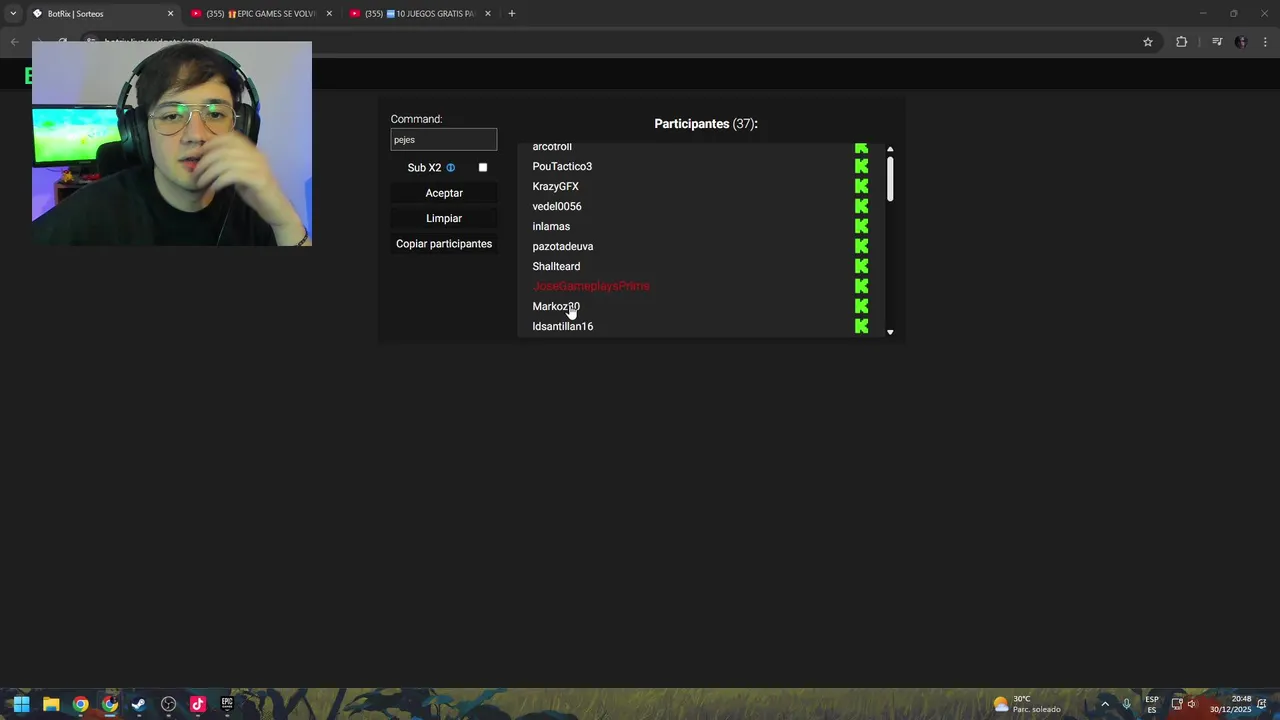Image resolution: width=1280 pixels, height=720 pixels.
Task: Enable the Sub X2 checkbox
Action: coord(483,168)
